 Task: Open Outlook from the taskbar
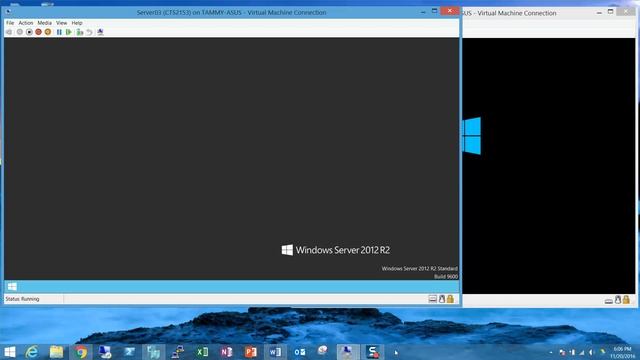point(300,352)
